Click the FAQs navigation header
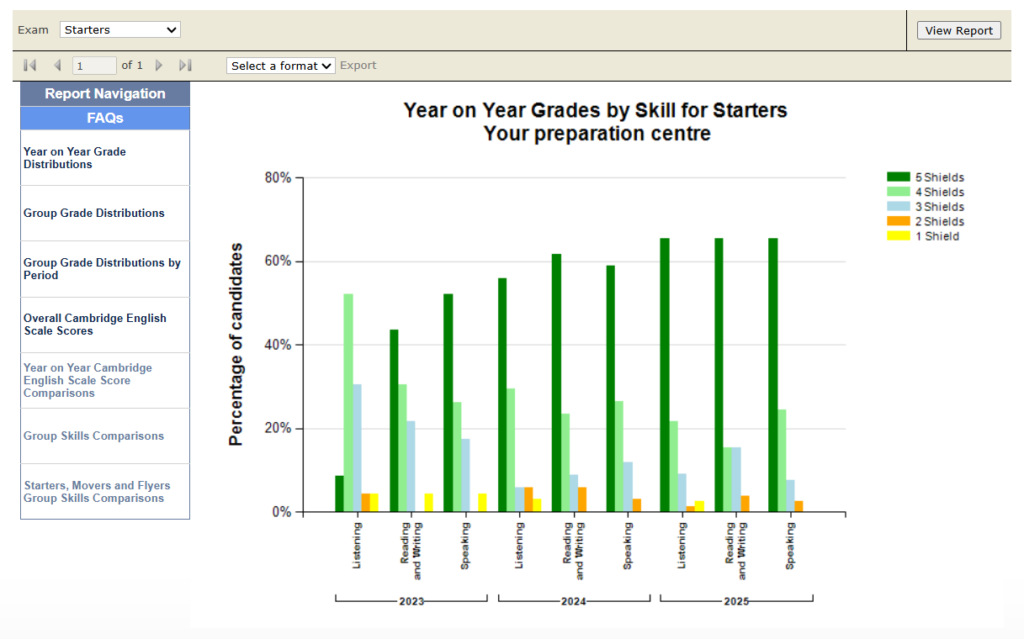 point(104,118)
